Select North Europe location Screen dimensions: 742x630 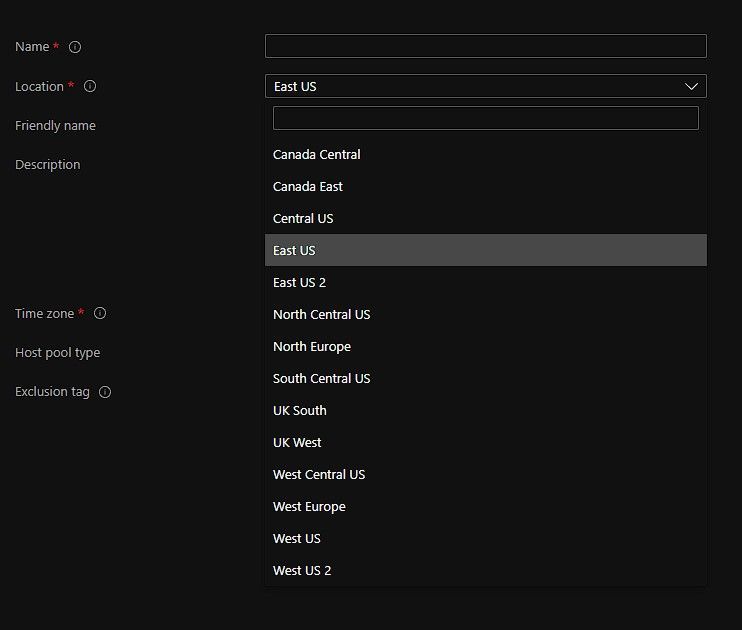(x=312, y=347)
